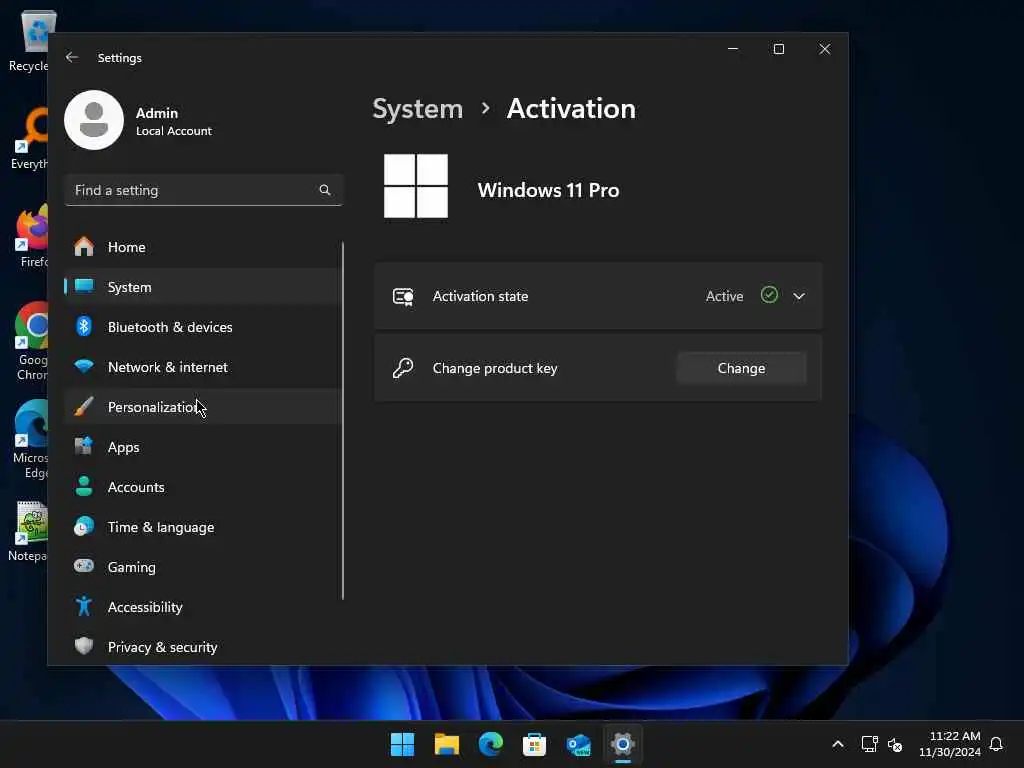Select System in the sidebar

[x=203, y=287]
